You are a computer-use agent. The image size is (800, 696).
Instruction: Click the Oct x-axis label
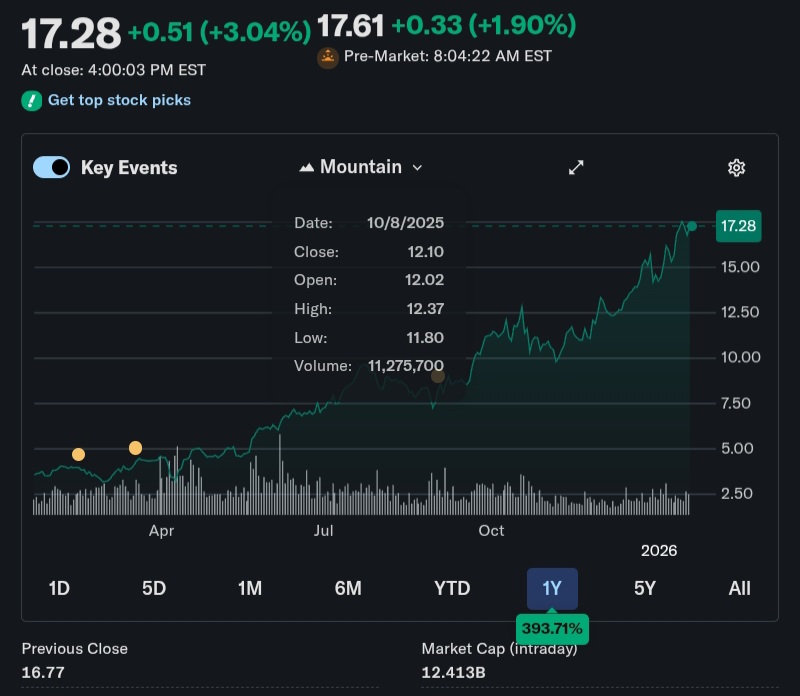(x=491, y=531)
